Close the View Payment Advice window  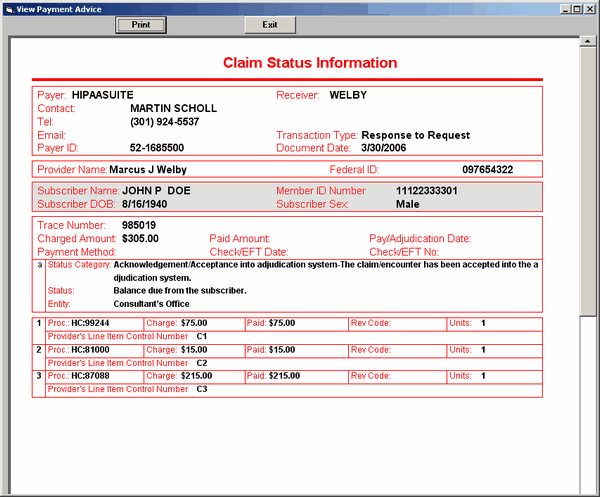(x=590, y=7)
